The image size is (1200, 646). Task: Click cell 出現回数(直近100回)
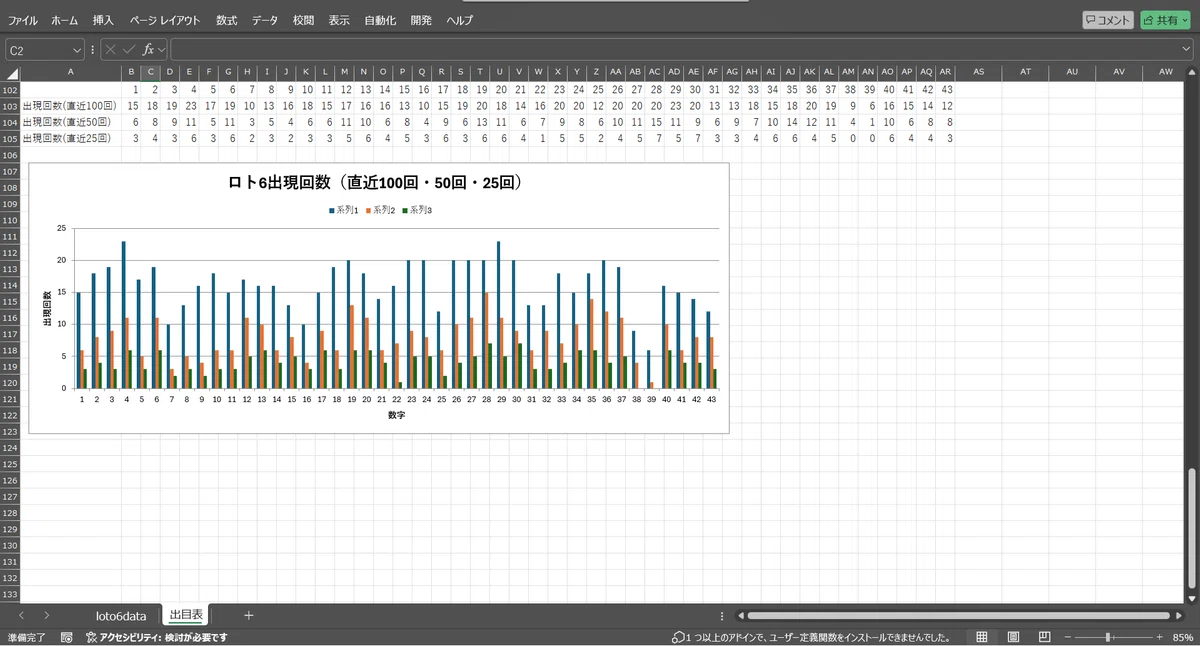[69, 106]
